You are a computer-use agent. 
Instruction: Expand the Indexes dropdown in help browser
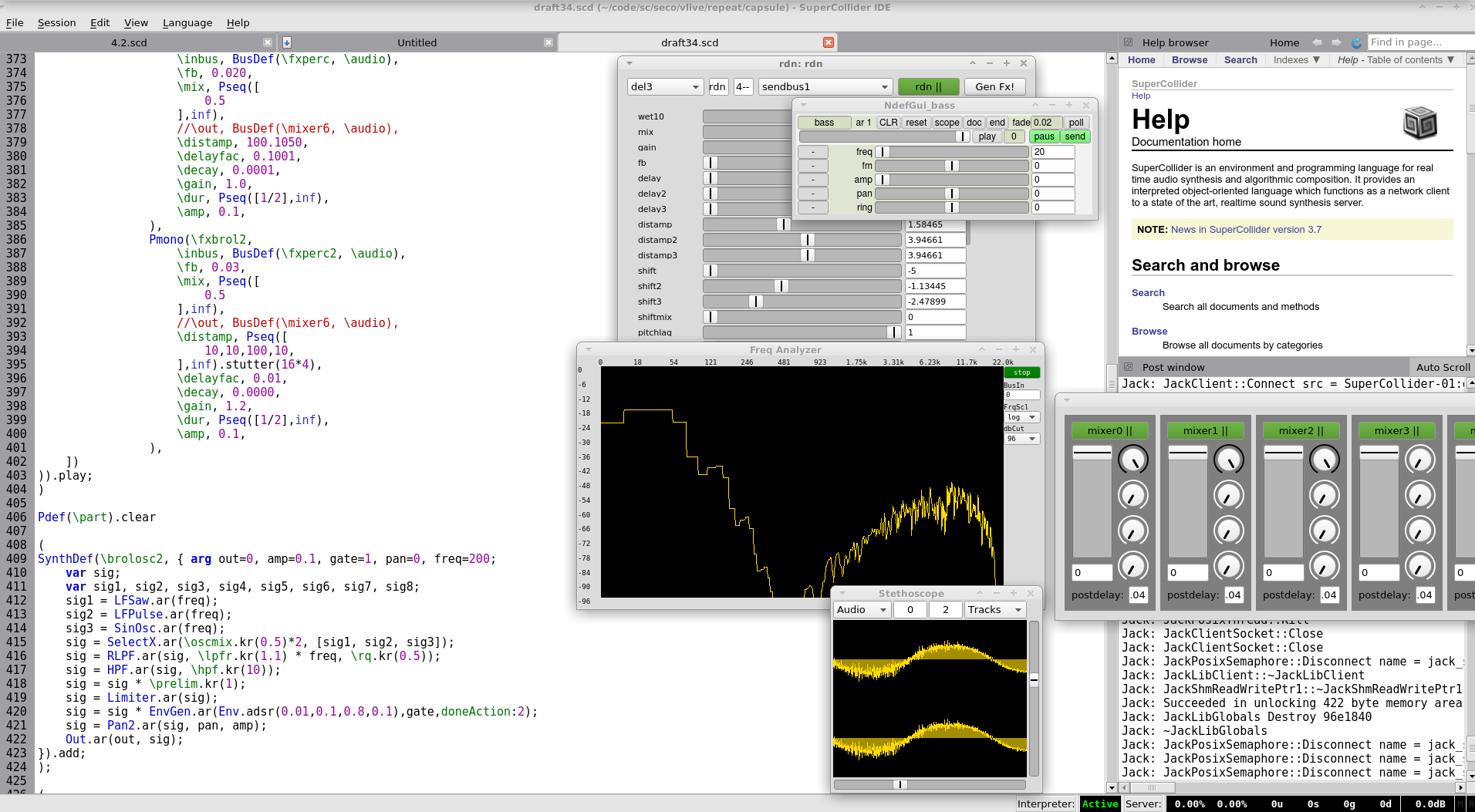[1296, 59]
